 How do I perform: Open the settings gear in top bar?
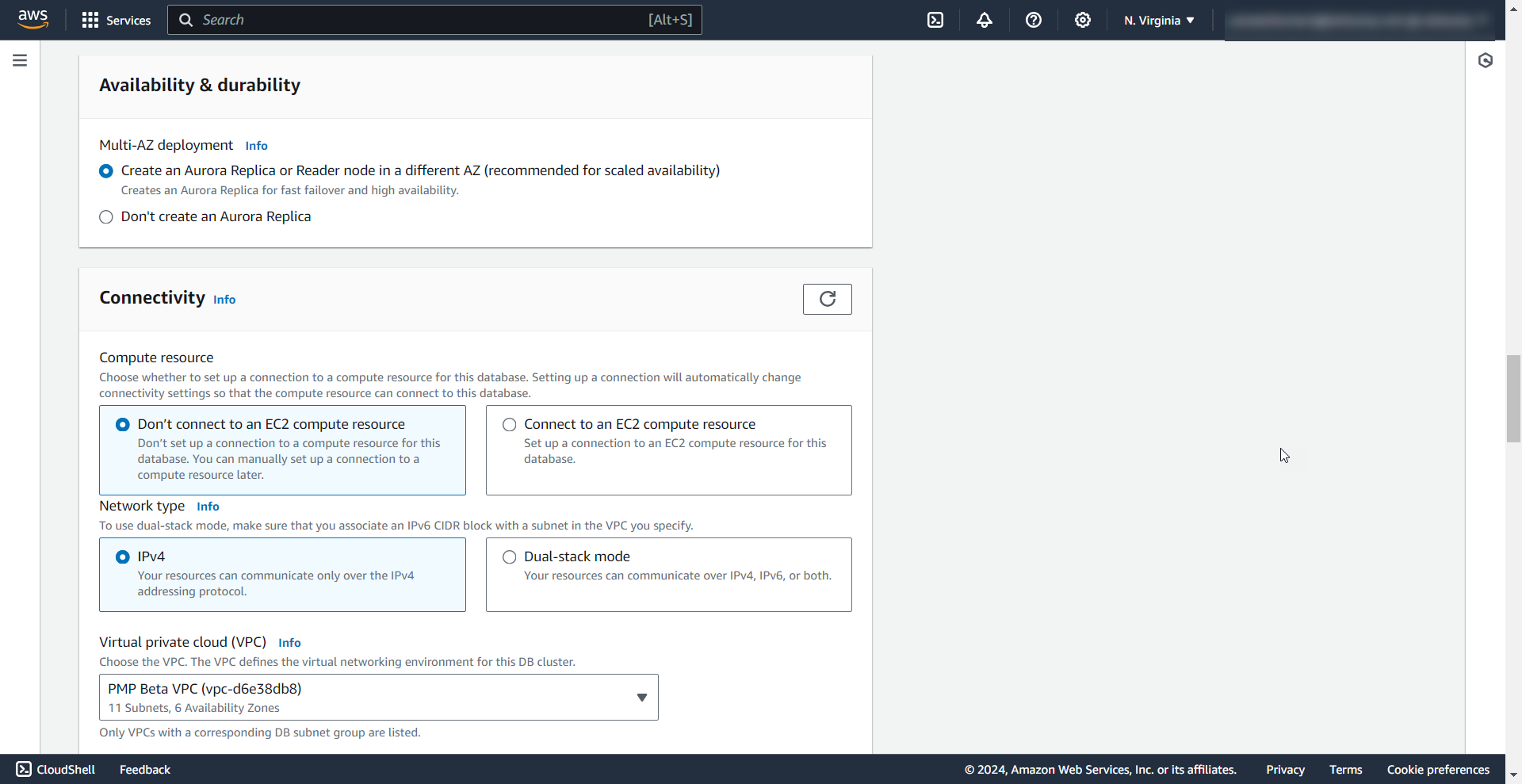pos(1083,21)
